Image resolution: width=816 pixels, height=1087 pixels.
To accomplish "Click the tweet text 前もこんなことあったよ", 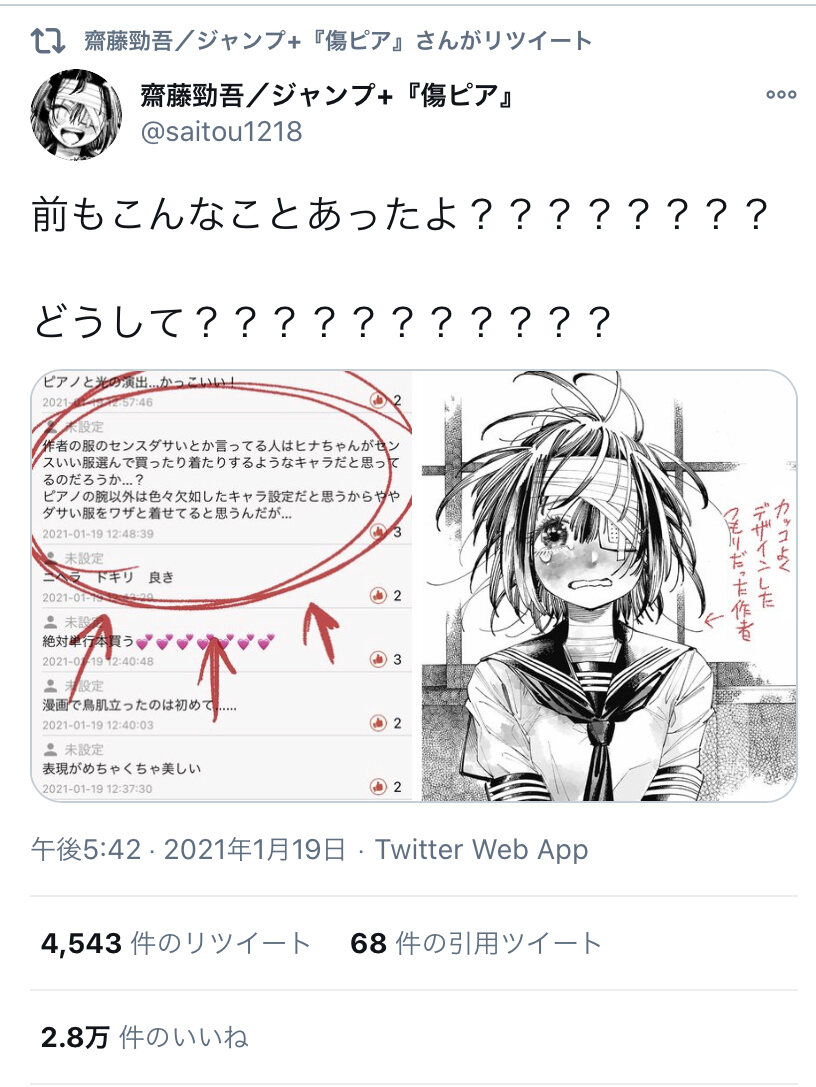I will pos(246,215).
